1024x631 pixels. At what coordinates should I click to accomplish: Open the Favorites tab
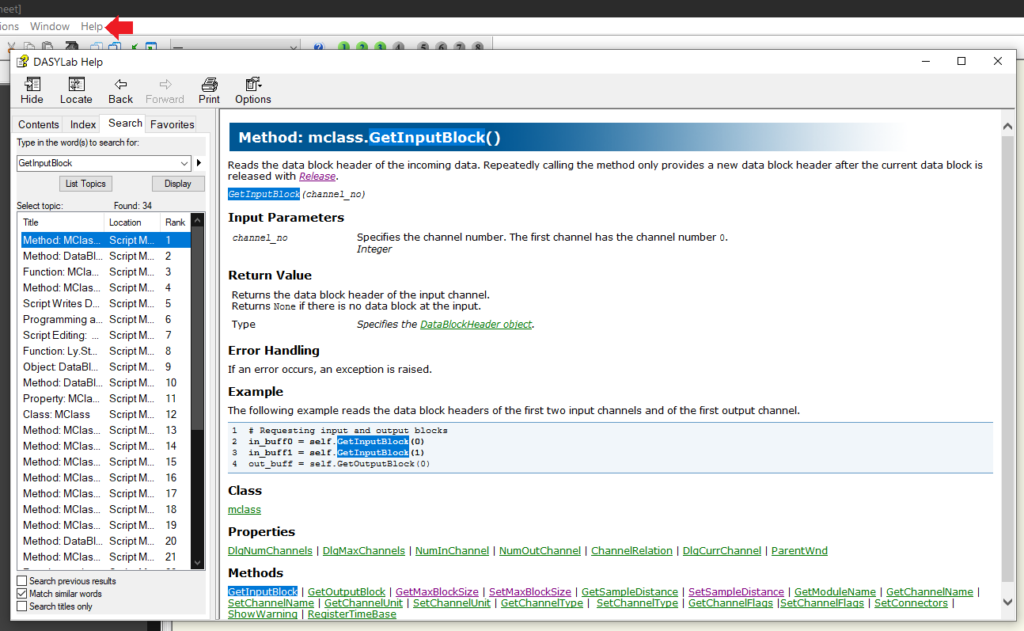coord(172,124)
